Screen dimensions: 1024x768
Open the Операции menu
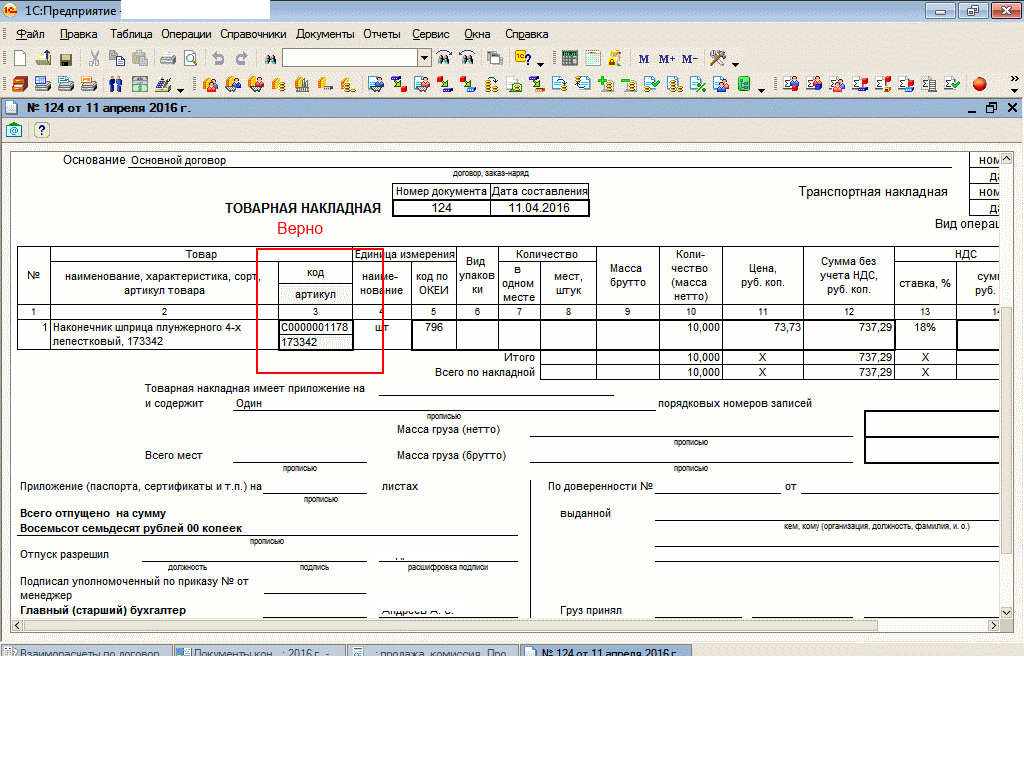(x=186, y=34)
